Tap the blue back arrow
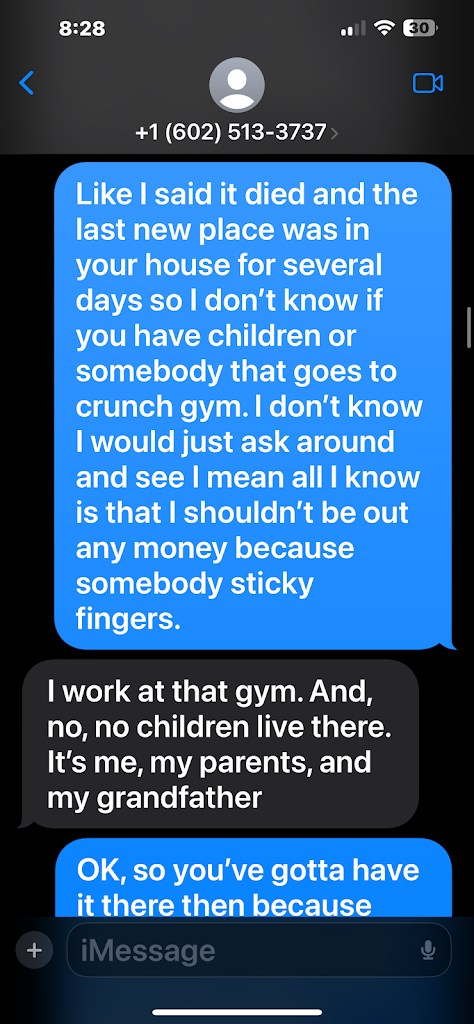The image size is (474, 1024). [x=26, y=83]
